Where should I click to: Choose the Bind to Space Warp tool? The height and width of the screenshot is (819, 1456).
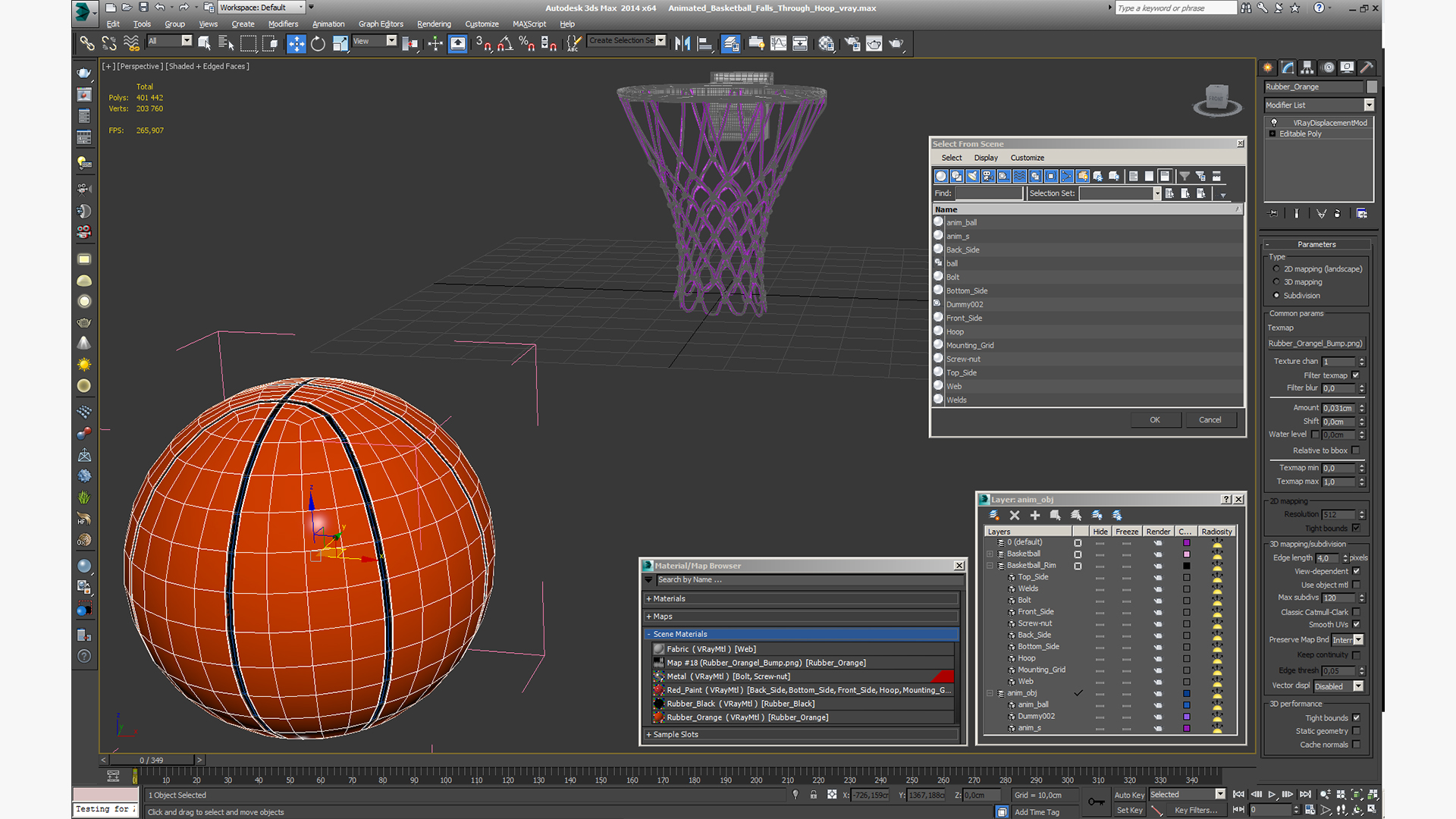(131, 43)
